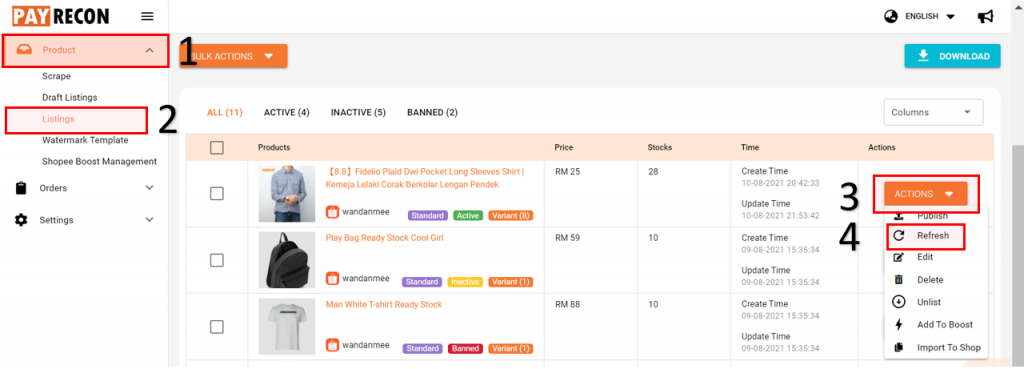Open the Play Bag Ready Stock link
Screen dimensions: 1024x369
pyautogui.click(x=384, y=238)
